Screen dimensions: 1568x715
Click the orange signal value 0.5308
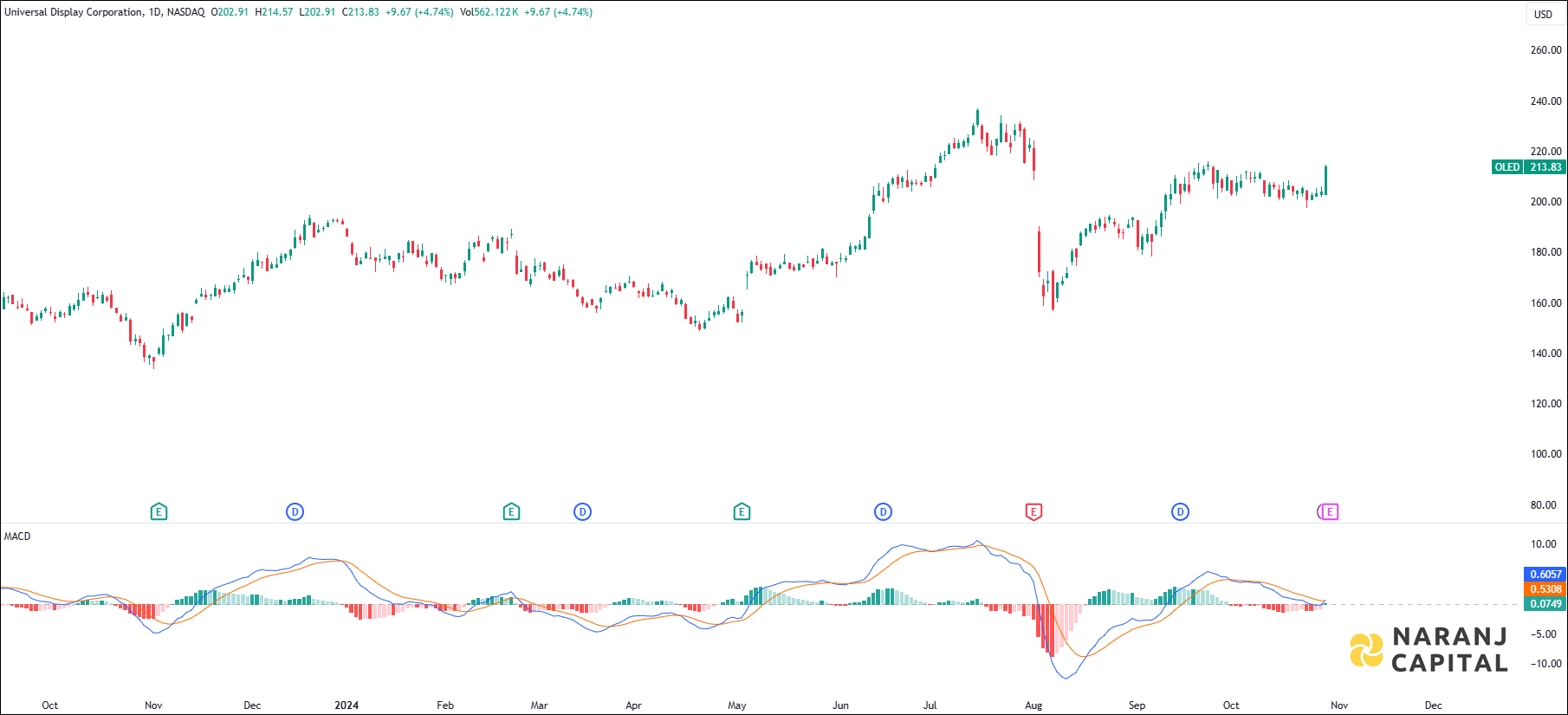tap(1545, 589)
